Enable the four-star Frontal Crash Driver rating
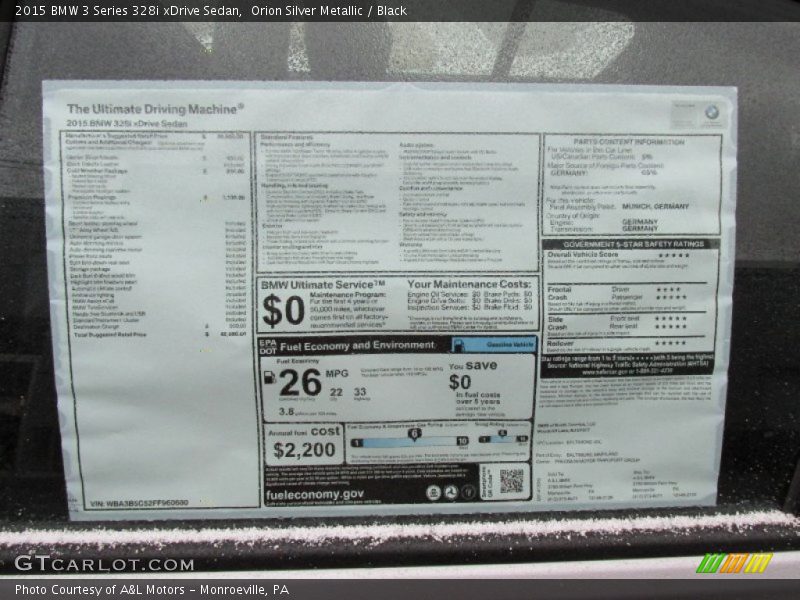The image size is (800, 600). [x=671, y=288]
